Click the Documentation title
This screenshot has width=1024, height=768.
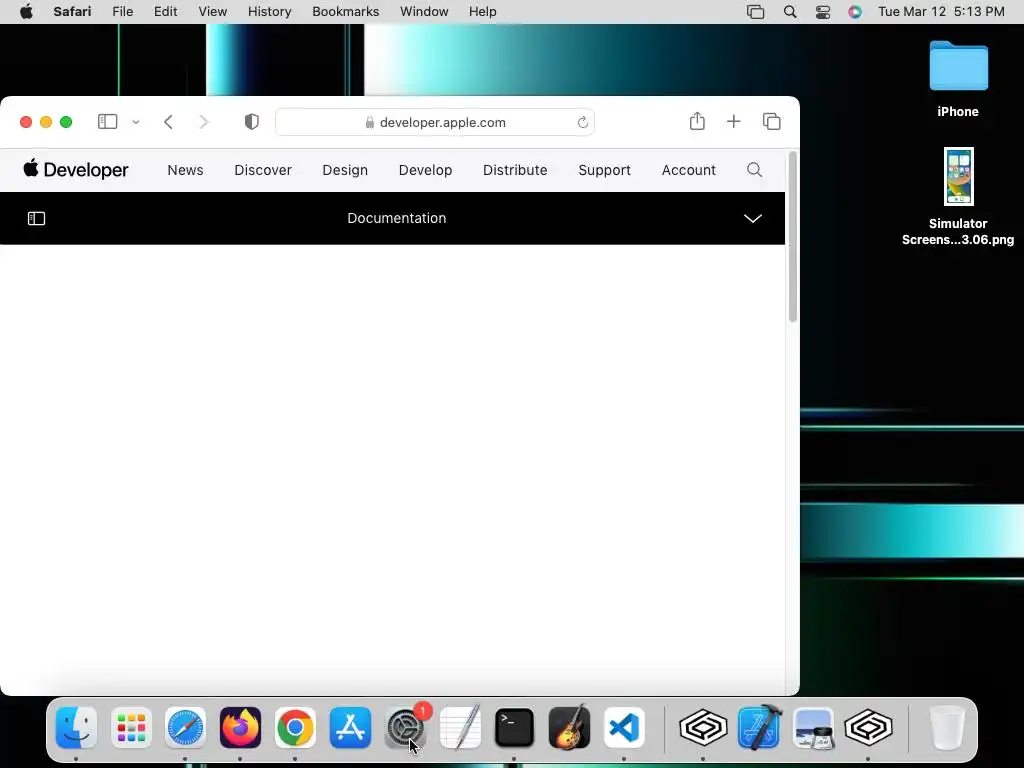click(396, 218)
